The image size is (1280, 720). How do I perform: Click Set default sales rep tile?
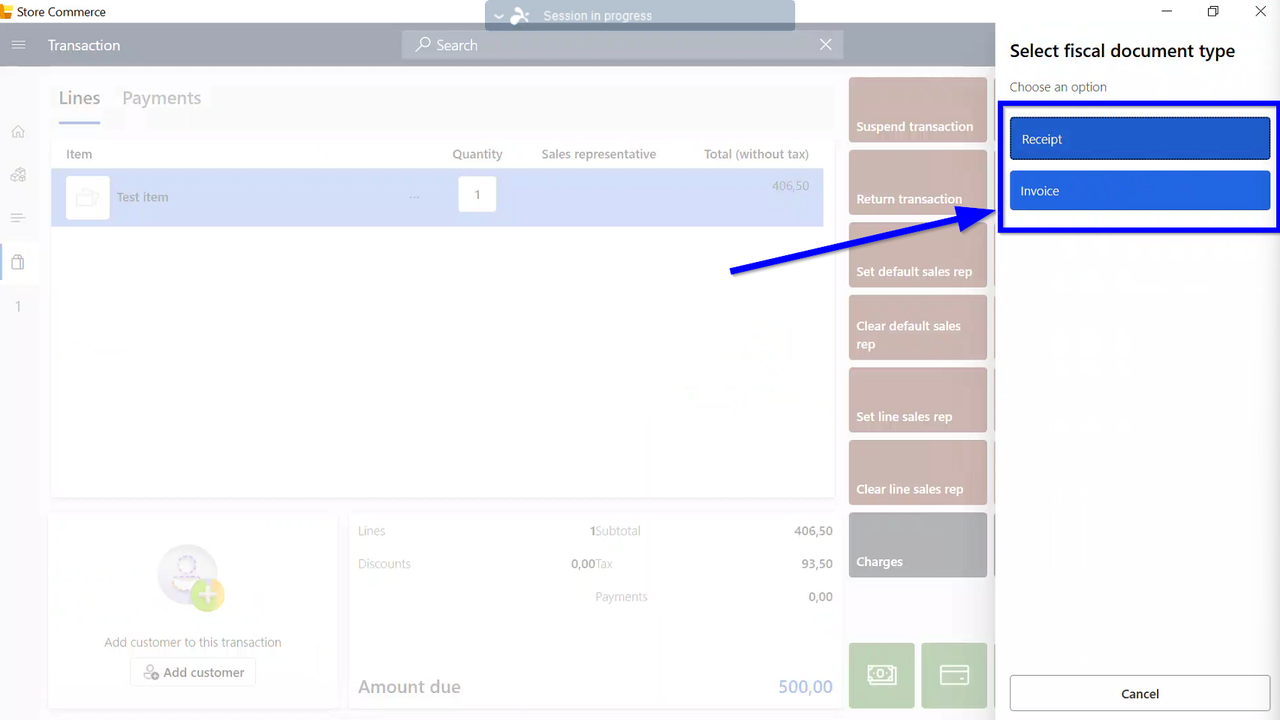[x=918, y=255]
